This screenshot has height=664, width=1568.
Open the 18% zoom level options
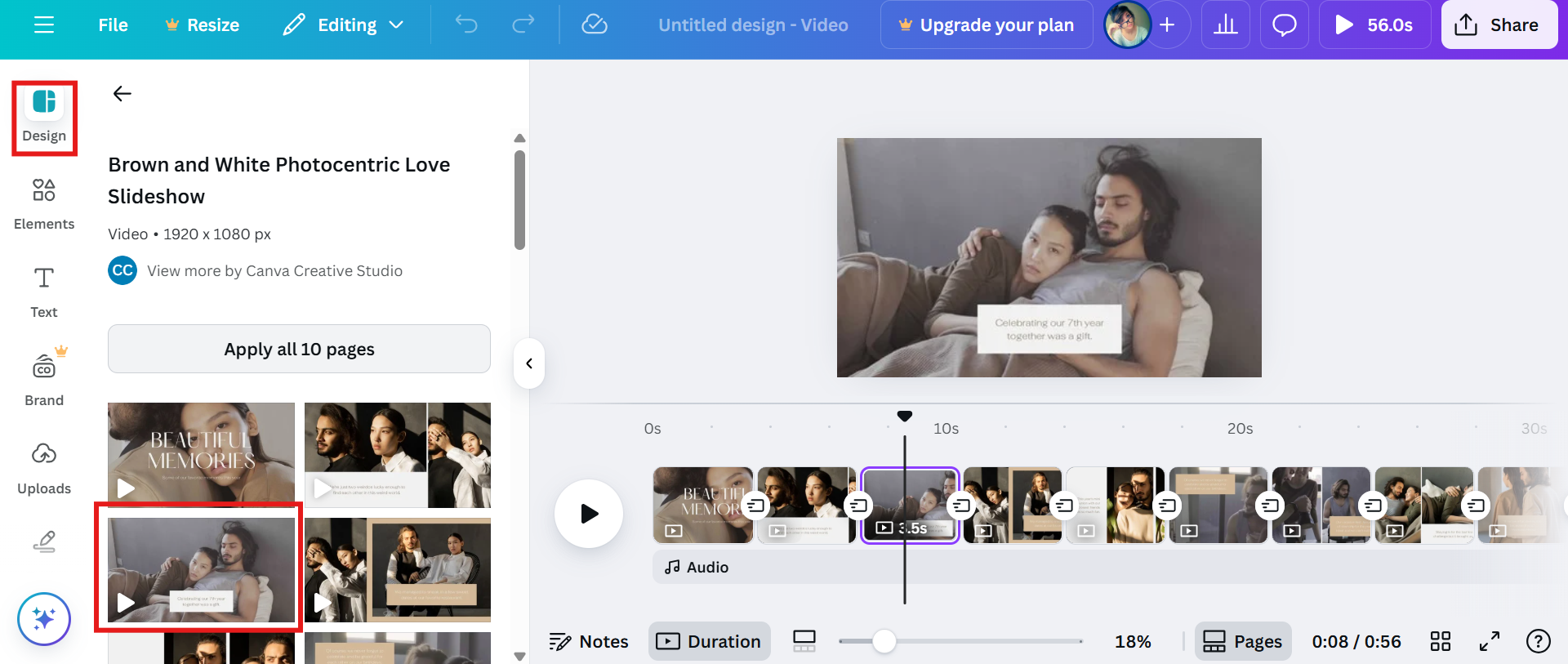coord(1133,641)
